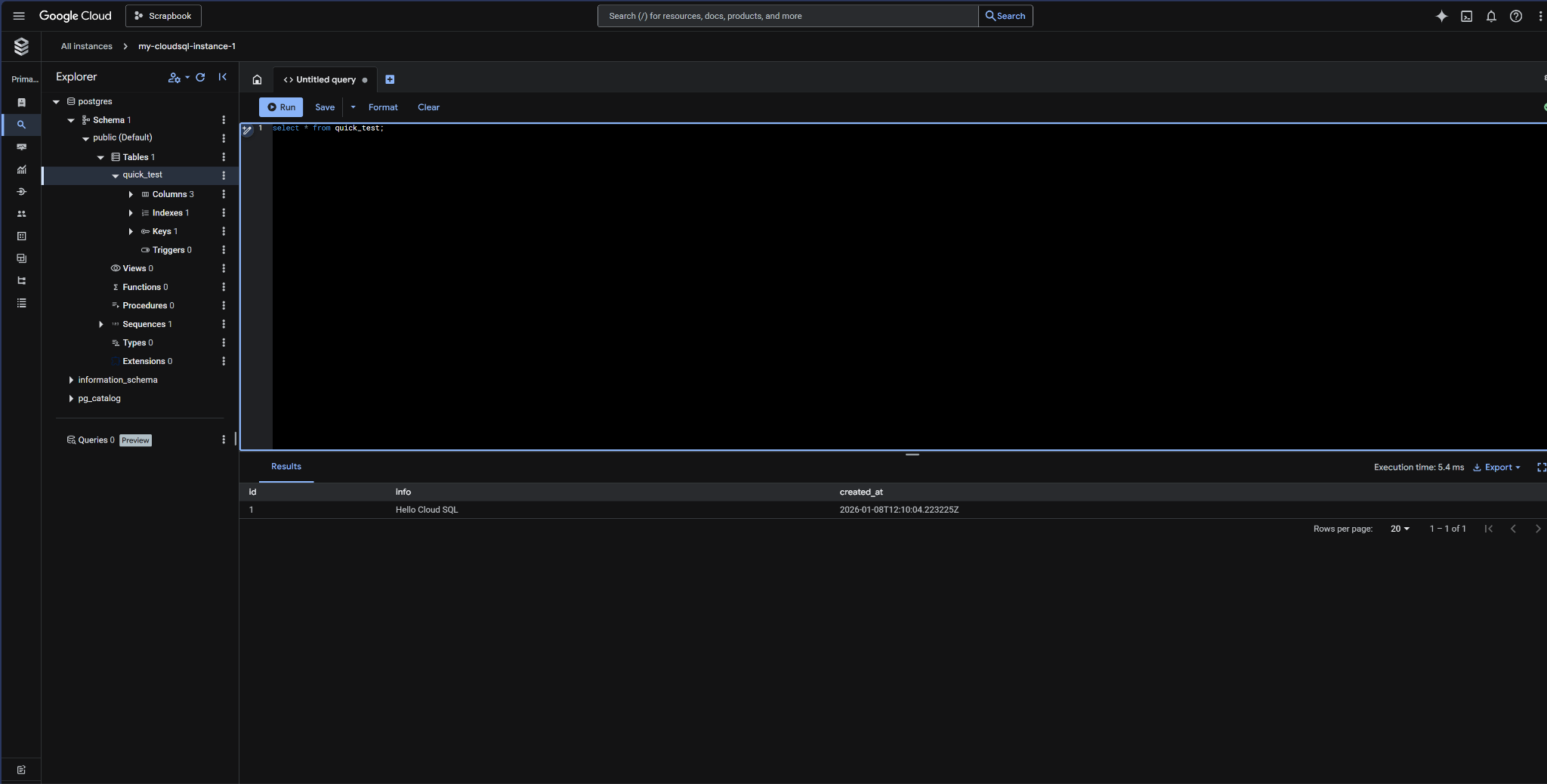
Task: Open the main navigation hamburger menu
Action: coord(19,16)
